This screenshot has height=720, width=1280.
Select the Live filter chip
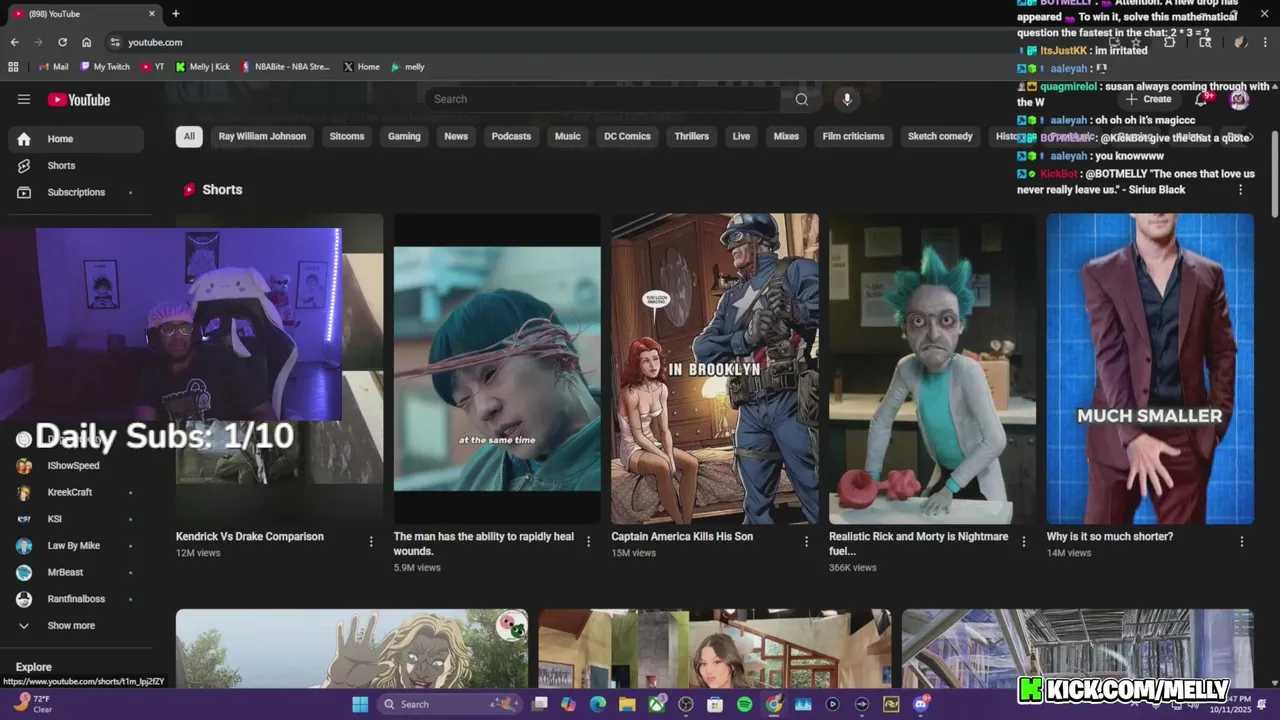tap(741, 136)
